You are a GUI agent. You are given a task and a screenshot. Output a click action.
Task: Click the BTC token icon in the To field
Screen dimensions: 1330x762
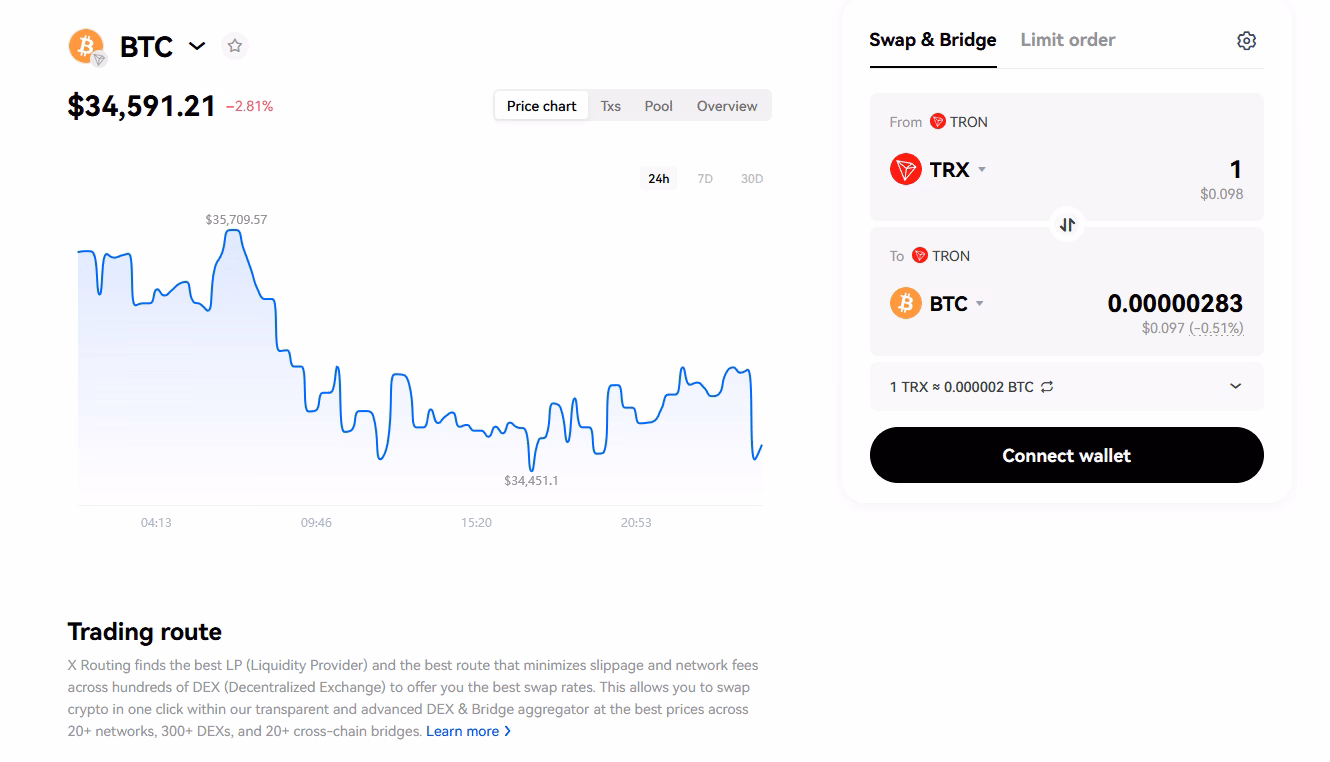tap(905, 303)
